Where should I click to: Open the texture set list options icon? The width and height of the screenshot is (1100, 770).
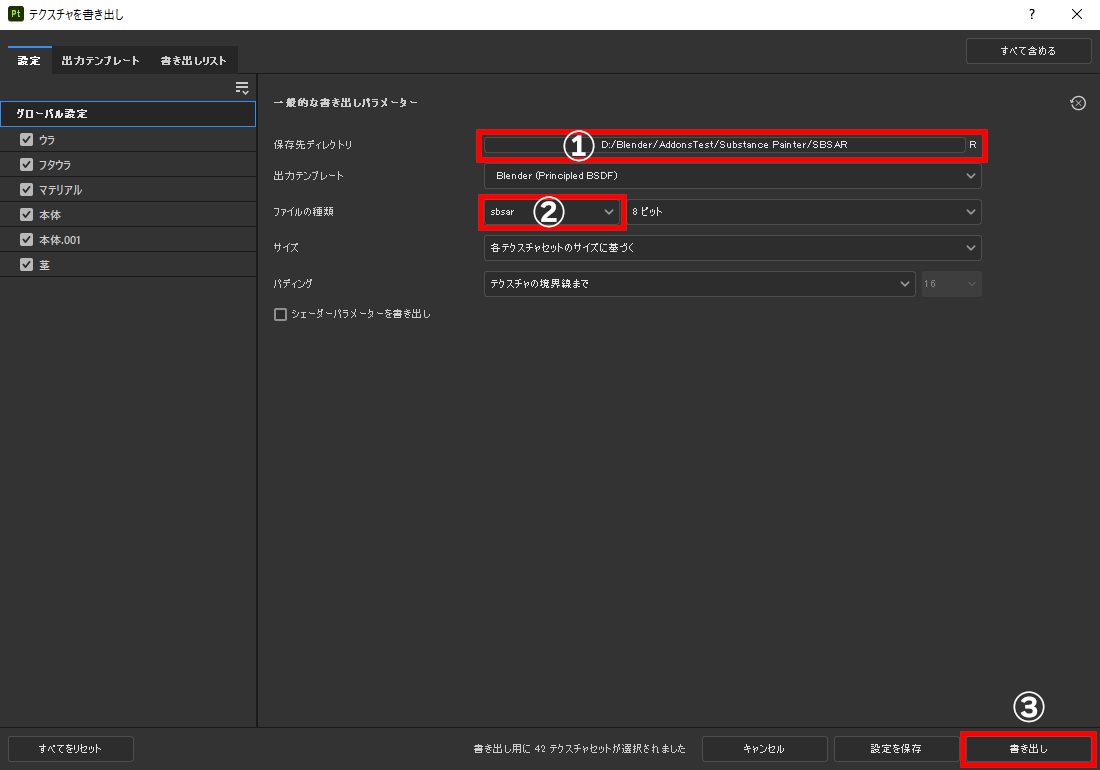[242, 87]
